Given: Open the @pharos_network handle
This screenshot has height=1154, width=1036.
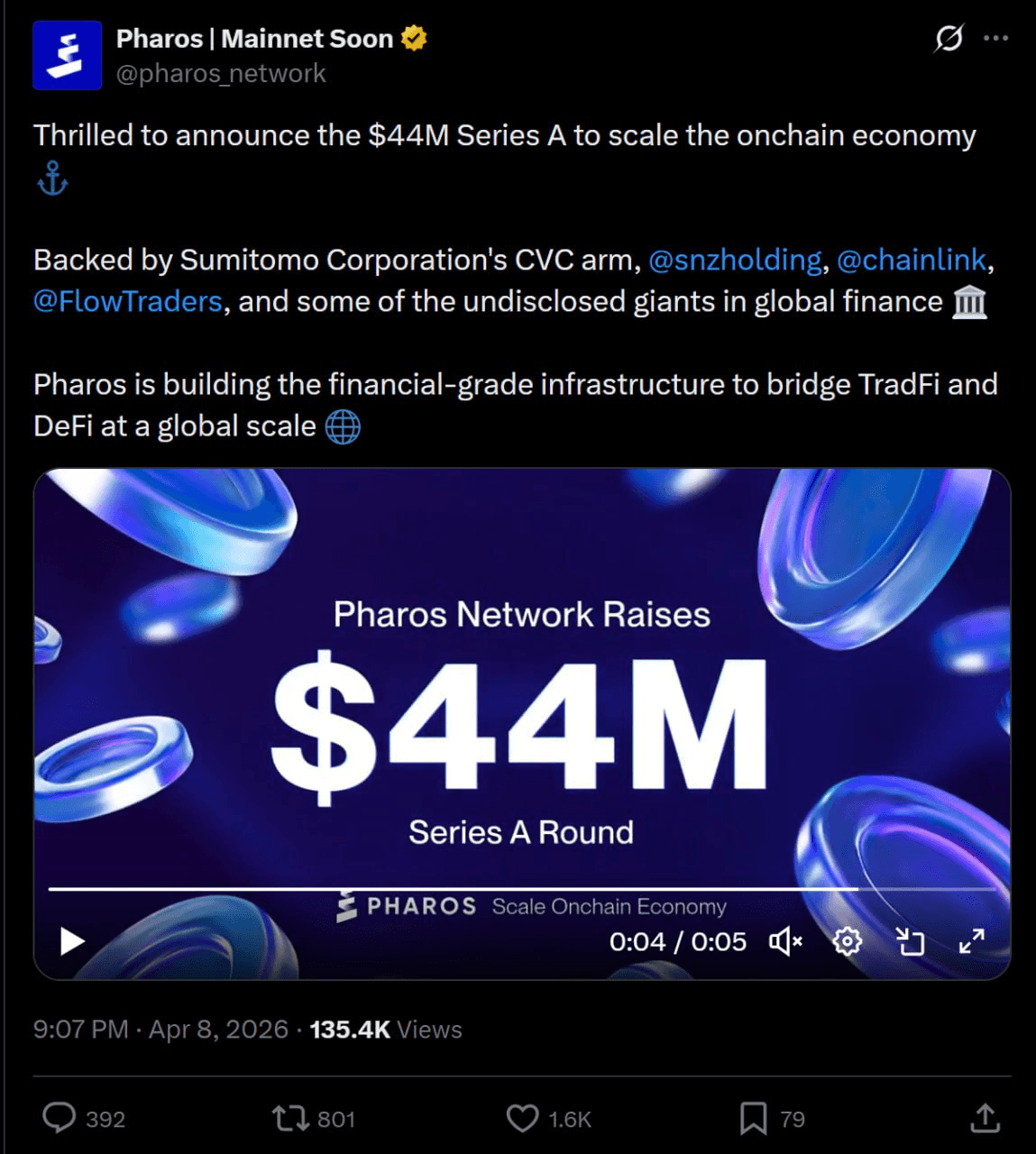Looking at the screenshot, I should (x=221, y=74).
